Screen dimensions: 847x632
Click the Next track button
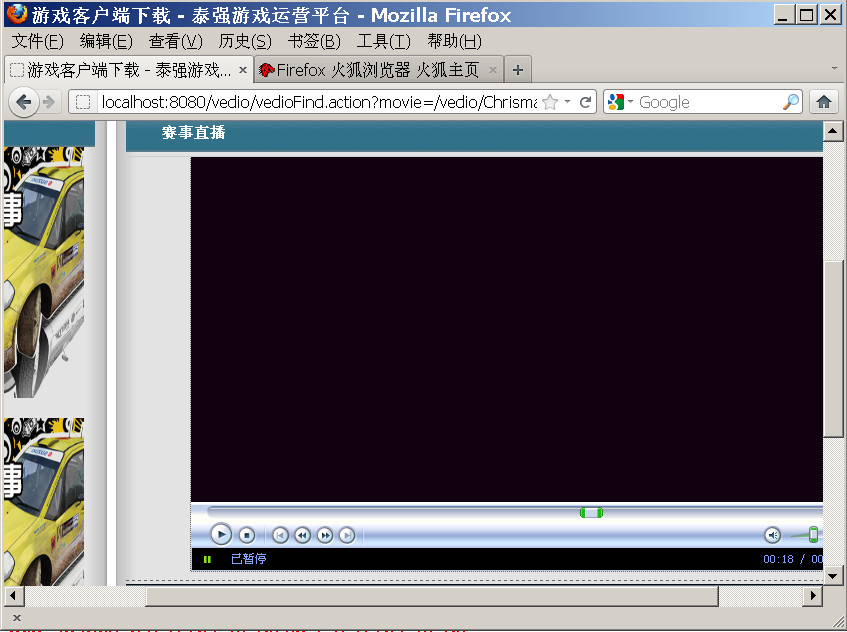point(347,535)
